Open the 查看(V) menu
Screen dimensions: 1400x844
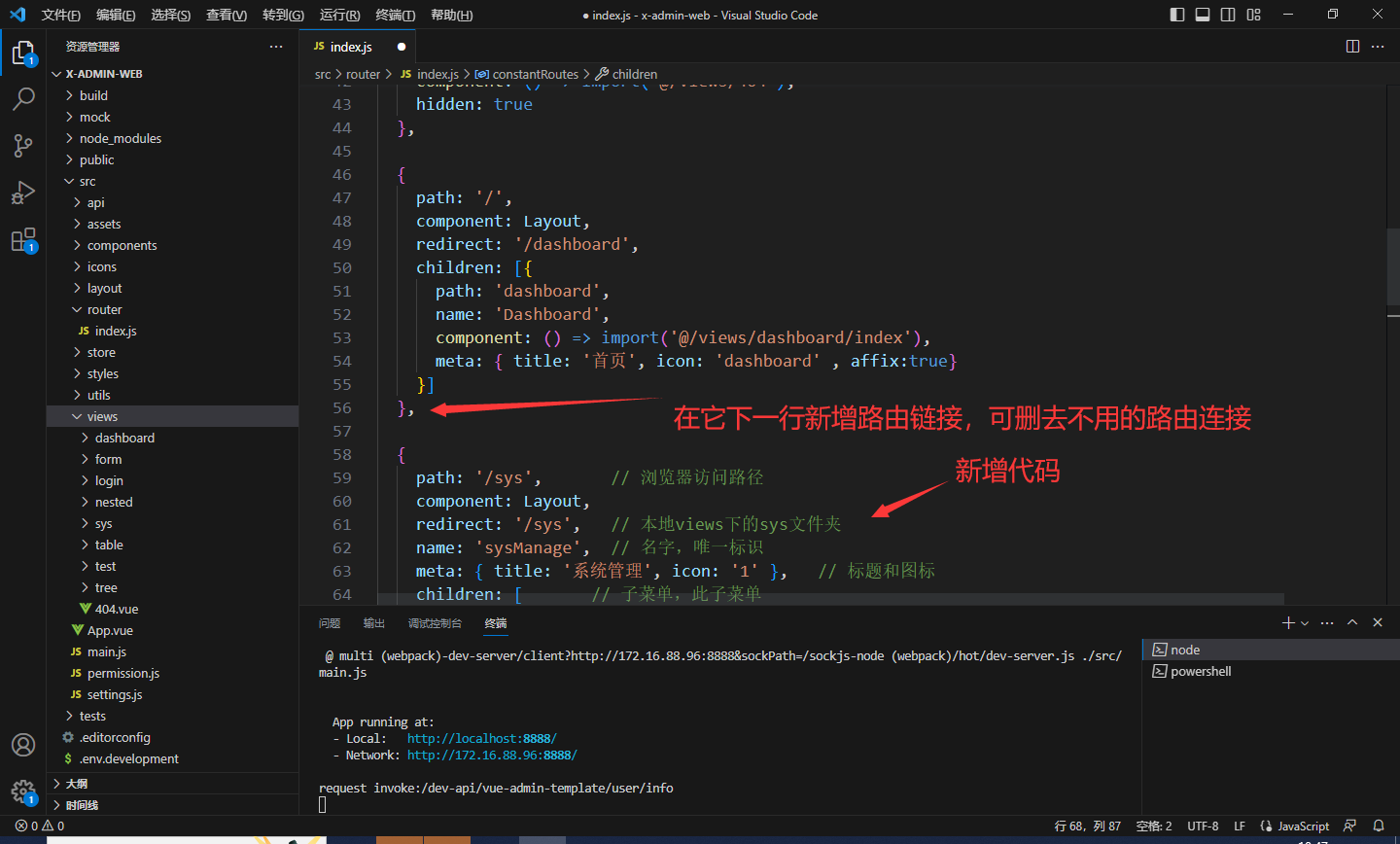click(x=227, y=15)
